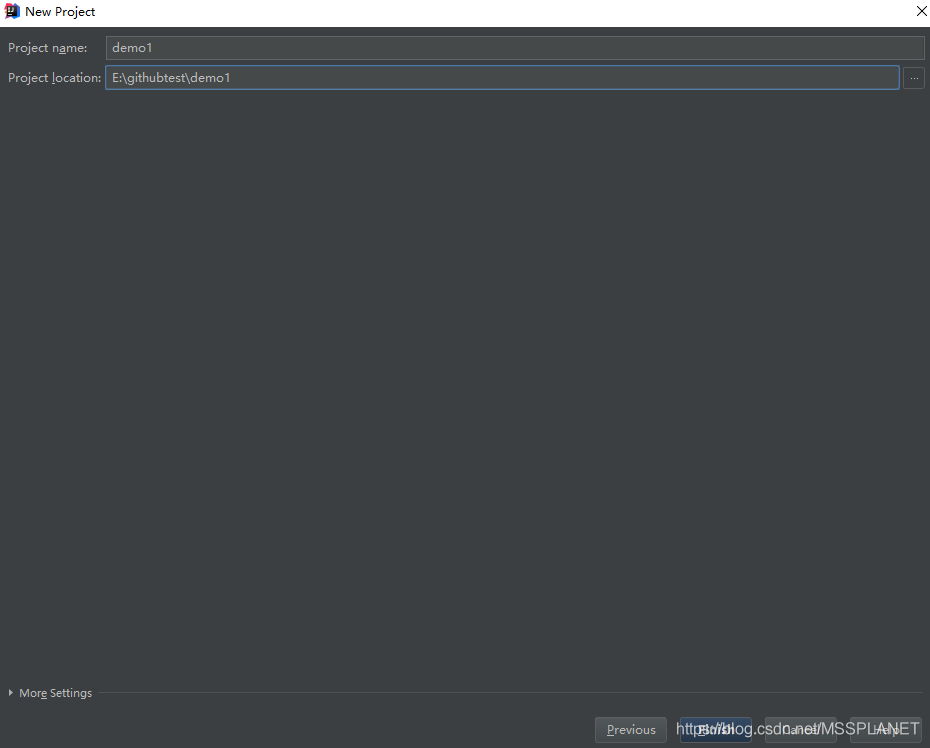Click the Finish button
The width and height of the screenshot is (930, 748).
pyautogui.click(x=715, y=730)
